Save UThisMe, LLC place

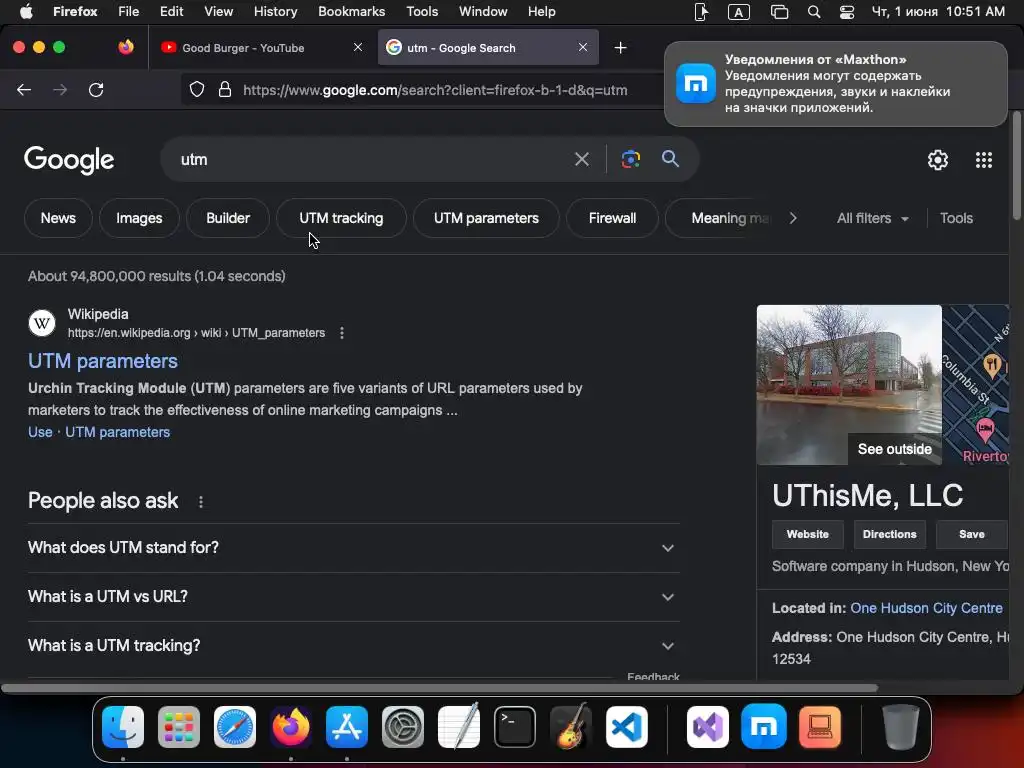point(971,534)
